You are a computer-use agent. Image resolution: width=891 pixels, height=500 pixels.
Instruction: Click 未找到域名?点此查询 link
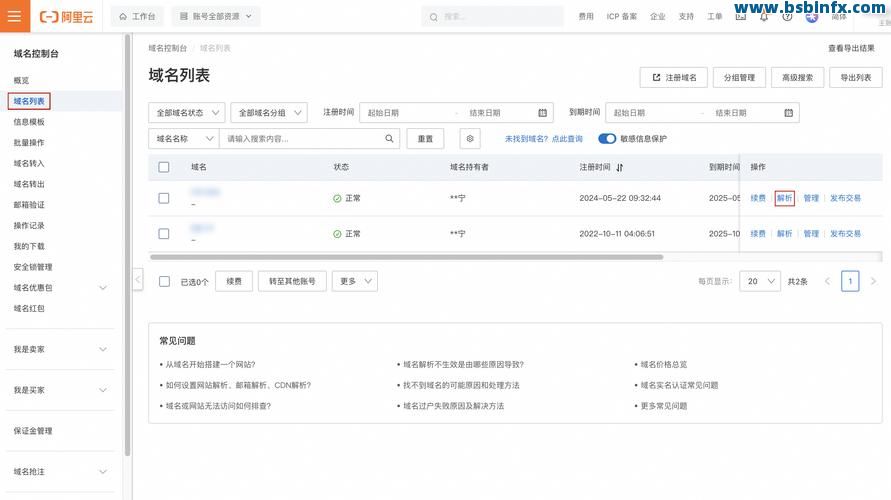click(544, 139)
